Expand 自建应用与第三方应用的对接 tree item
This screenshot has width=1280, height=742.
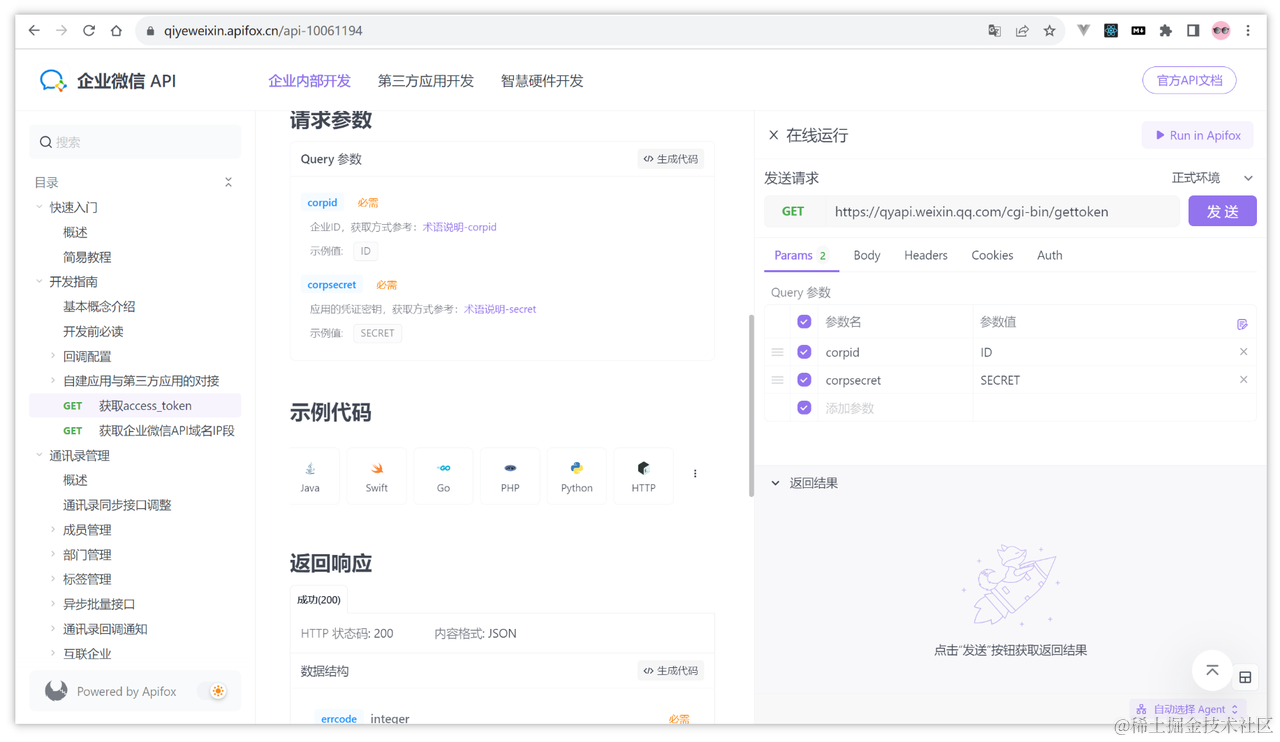point(53,381)
